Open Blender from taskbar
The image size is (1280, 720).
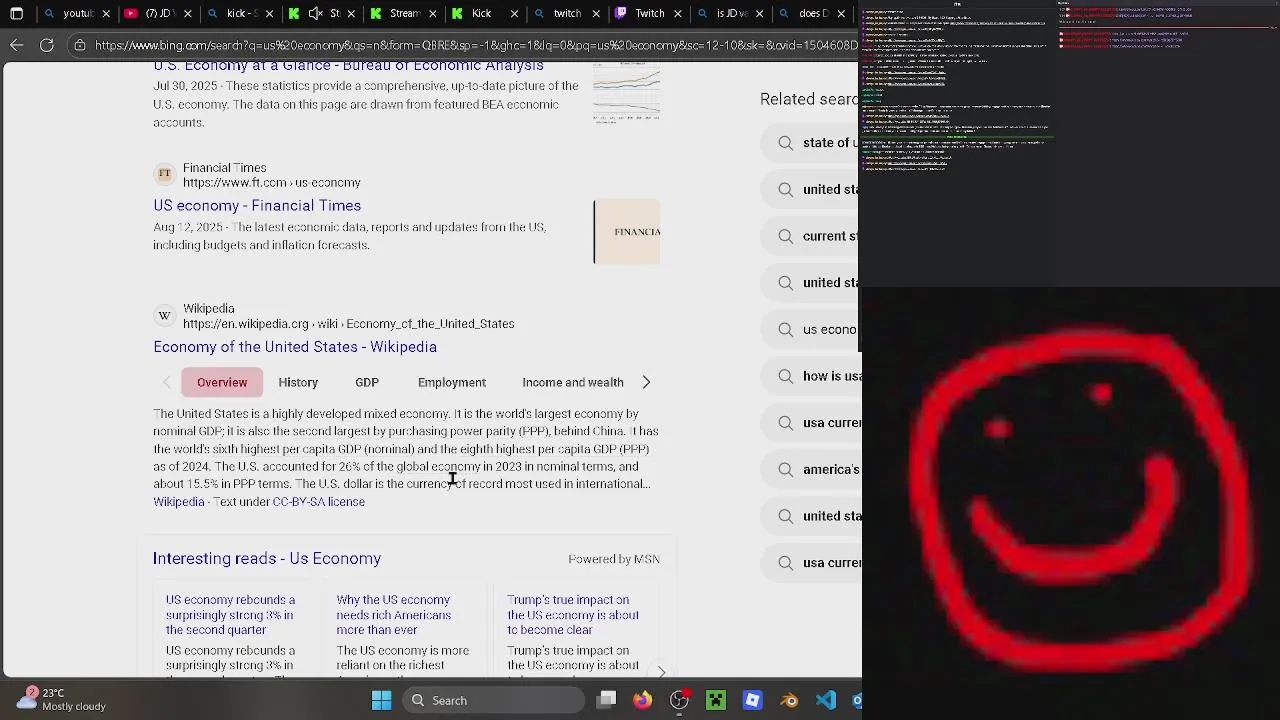pos(790,700)
